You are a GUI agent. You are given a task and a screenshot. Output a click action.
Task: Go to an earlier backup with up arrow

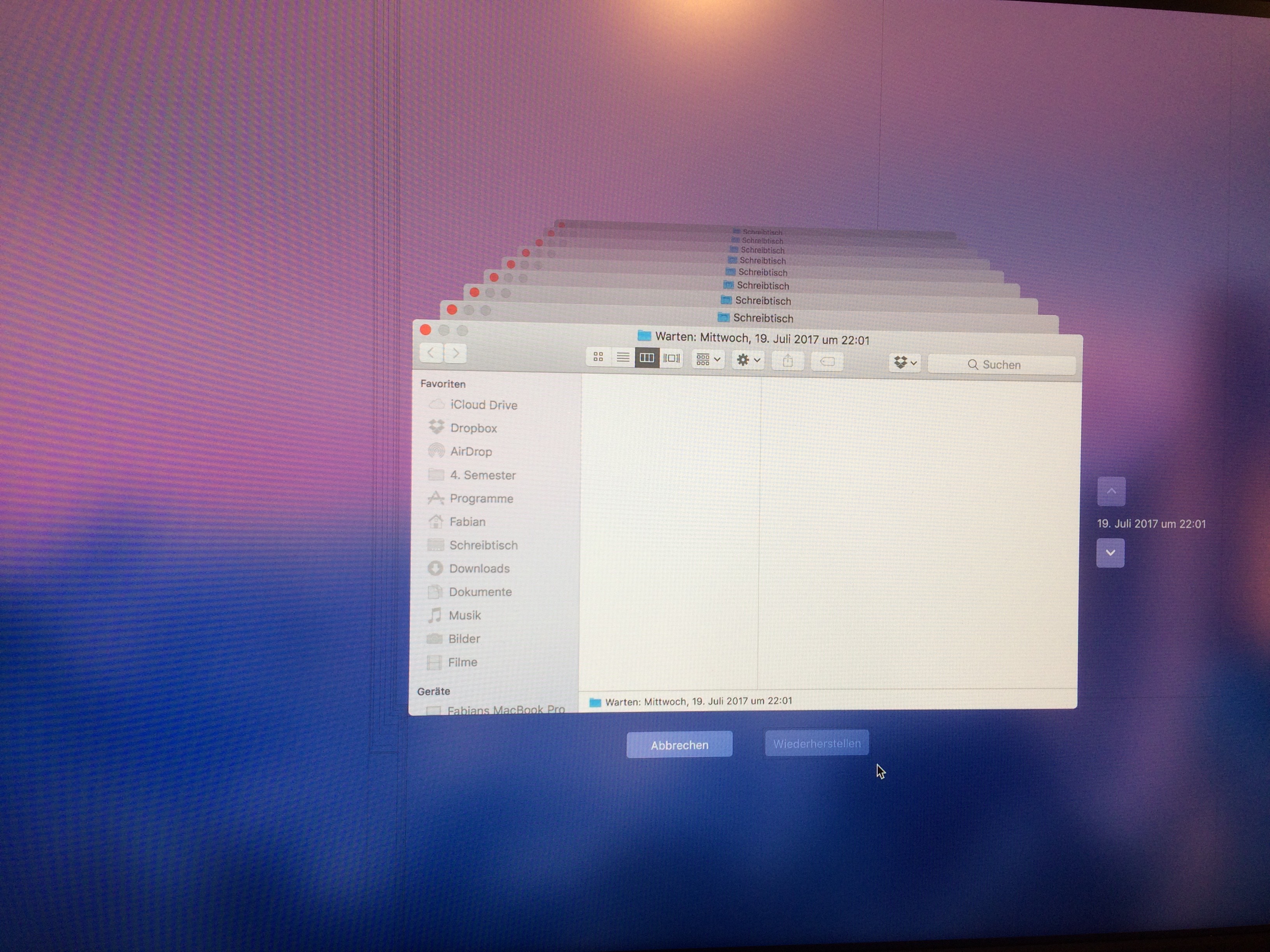[x=1111, y=491]
